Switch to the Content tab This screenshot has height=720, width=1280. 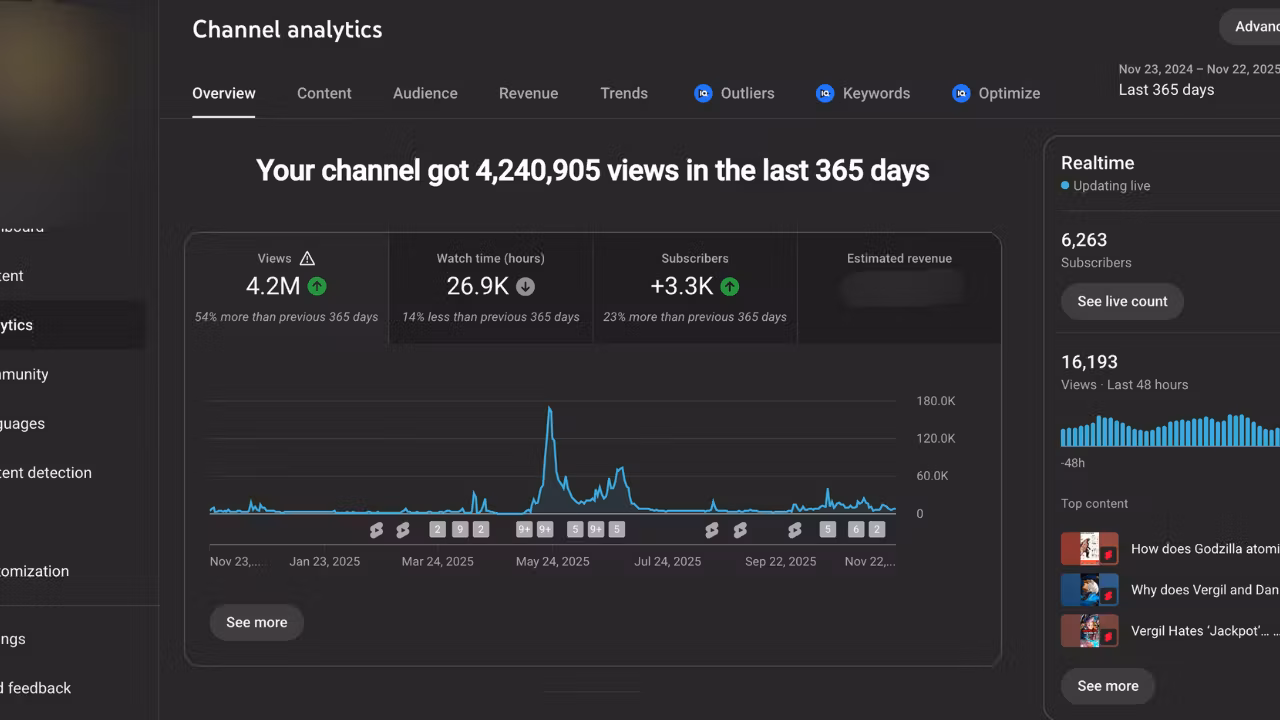click(324, 93)
